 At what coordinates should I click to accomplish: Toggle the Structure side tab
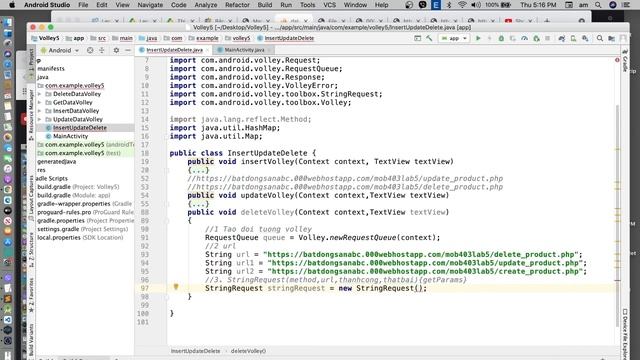click(x=31, y=249)
